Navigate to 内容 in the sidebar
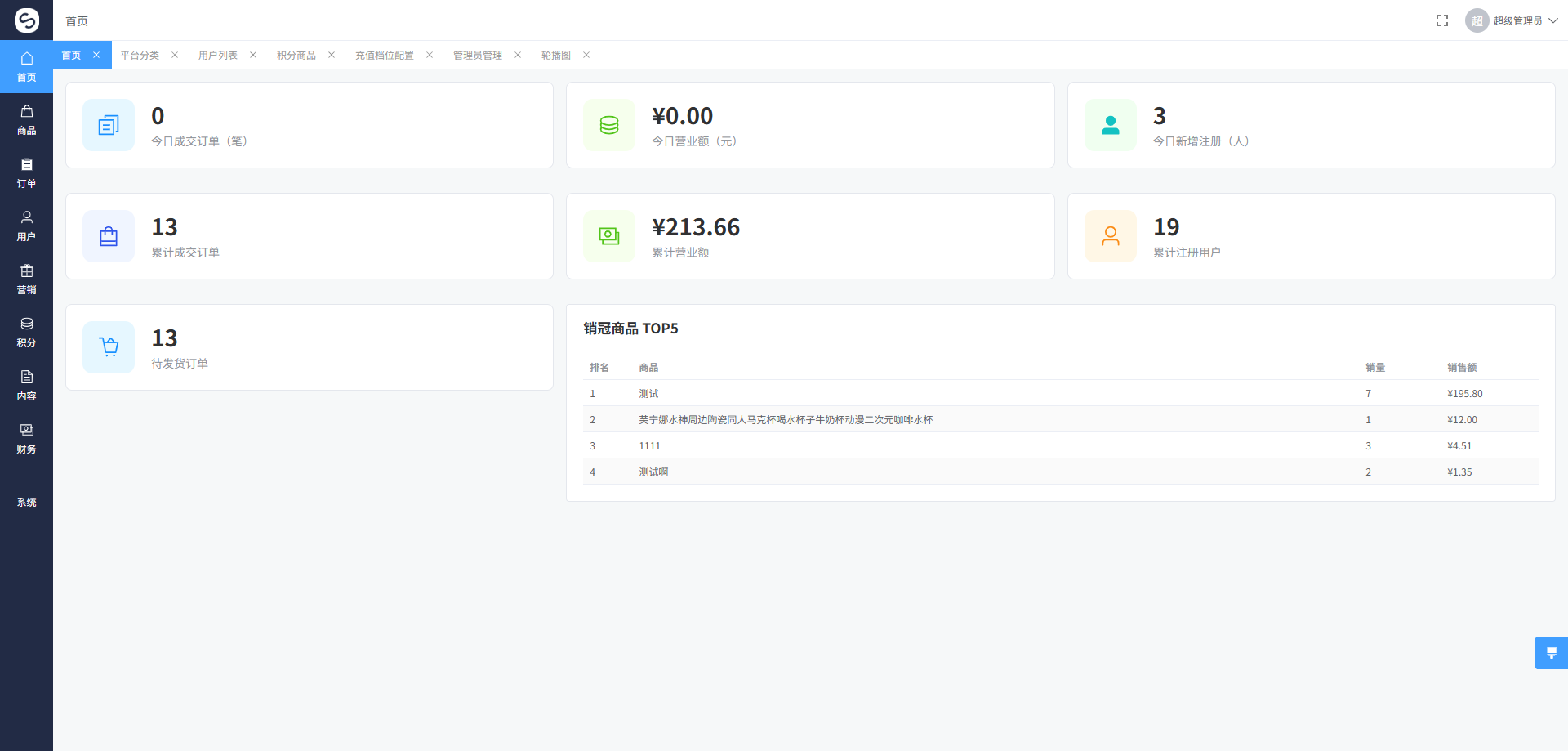Screen dimensions: 1568x751 pos(26,386)
